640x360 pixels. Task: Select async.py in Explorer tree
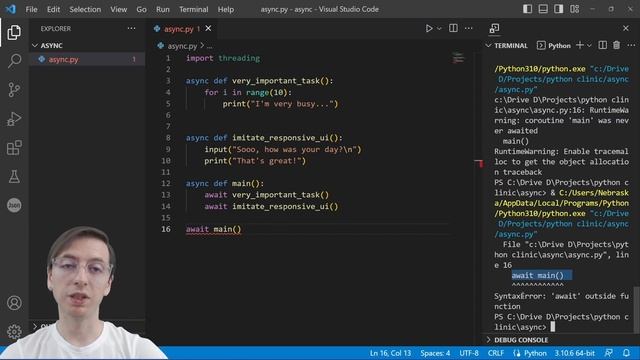87,59
